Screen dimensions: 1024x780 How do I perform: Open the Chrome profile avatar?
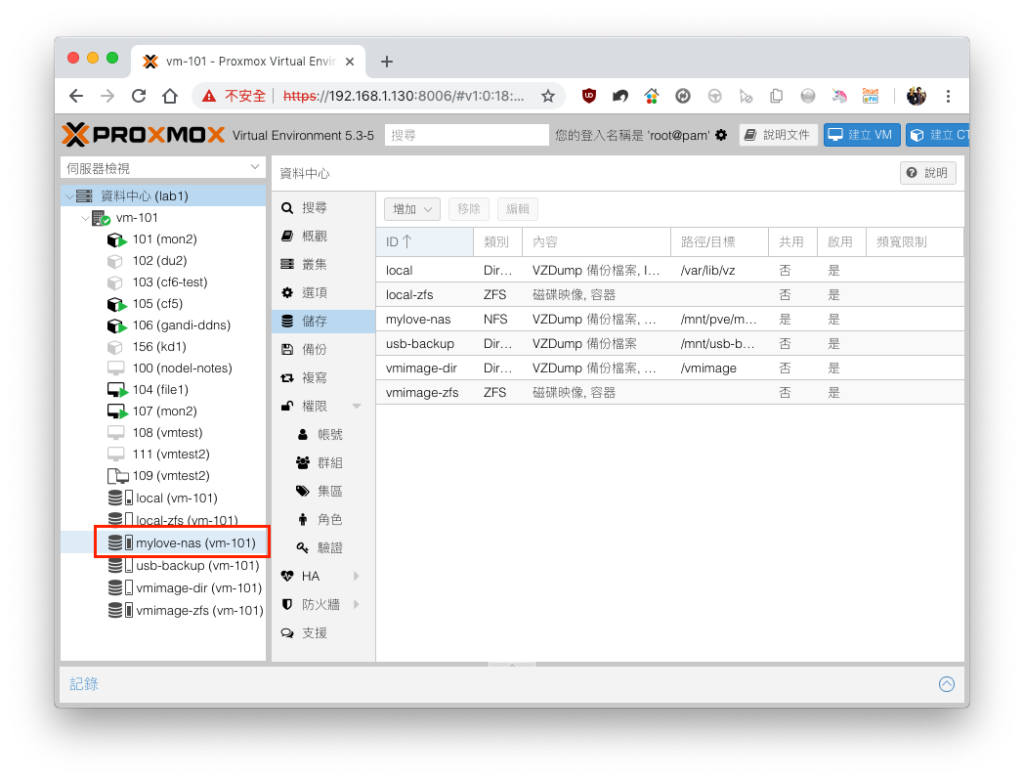916,96
